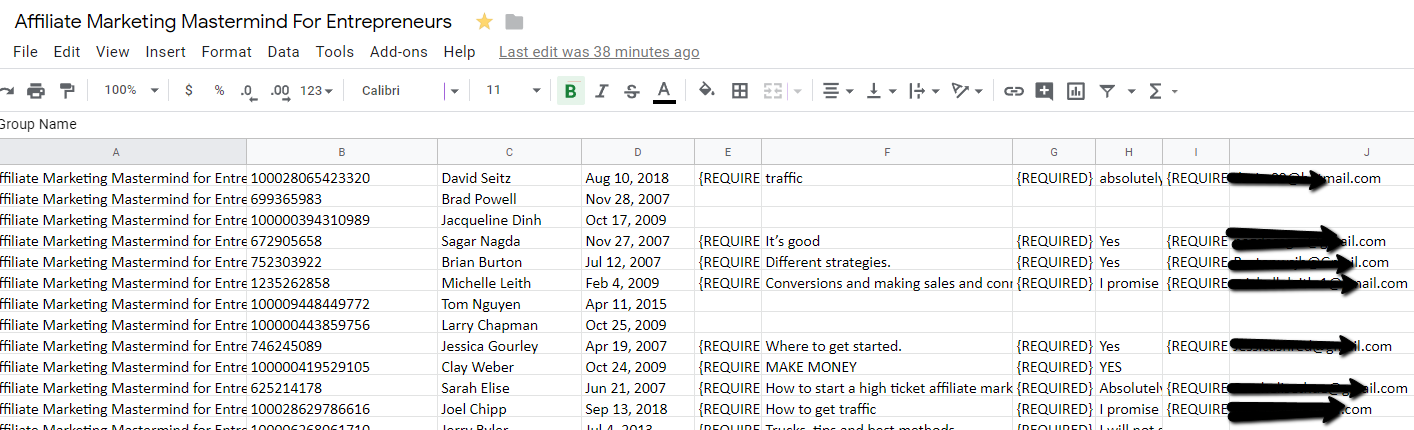This screenshot has height=430, width=1414.
Task: Click the document title to rename
Action: point(233,21)
